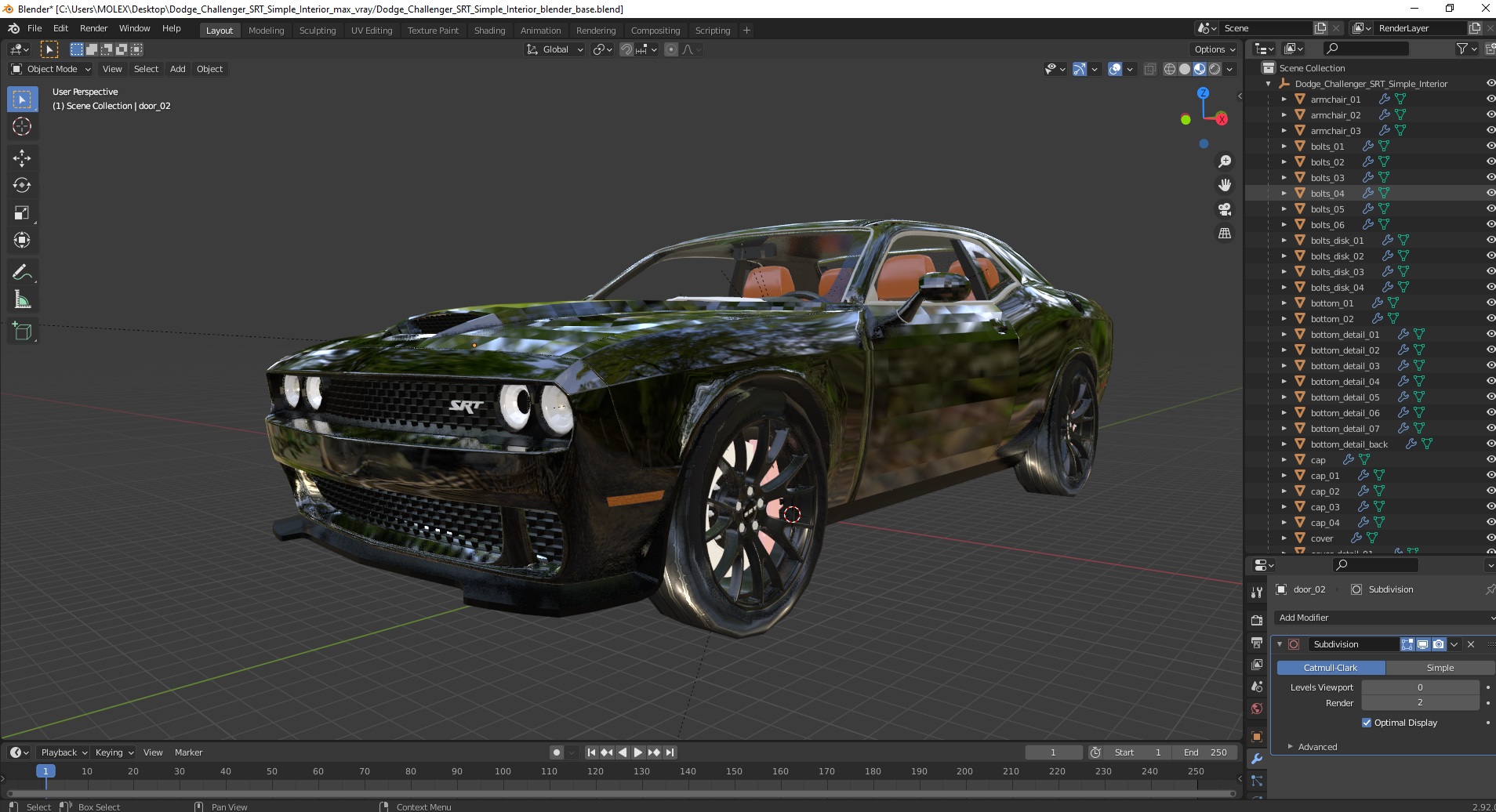Select Catmull-Clark subdivision type
Screen dimensions: 1496x812
(1331, 668)
